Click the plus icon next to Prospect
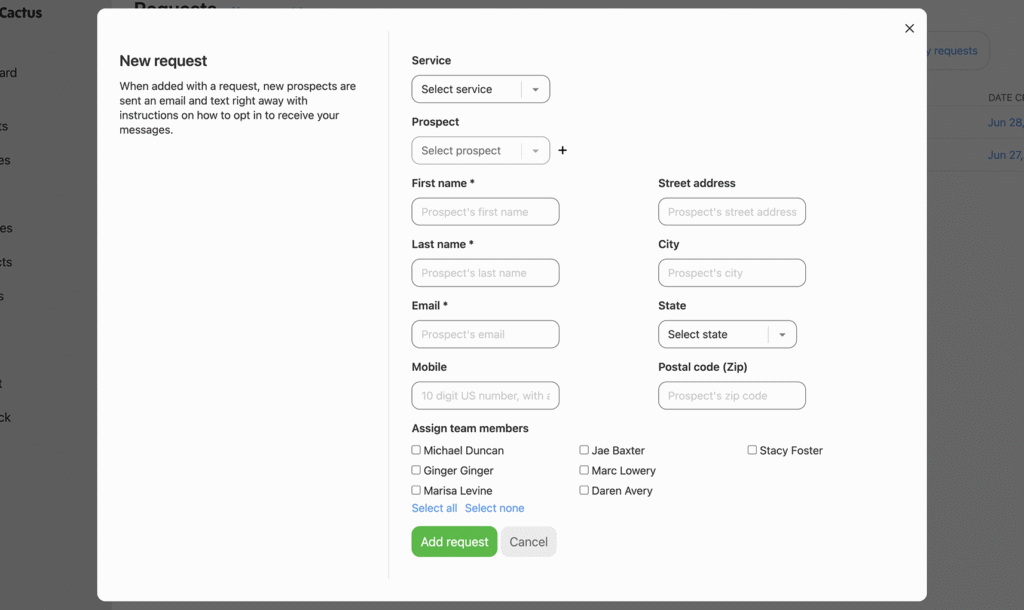 click(562, 151)
